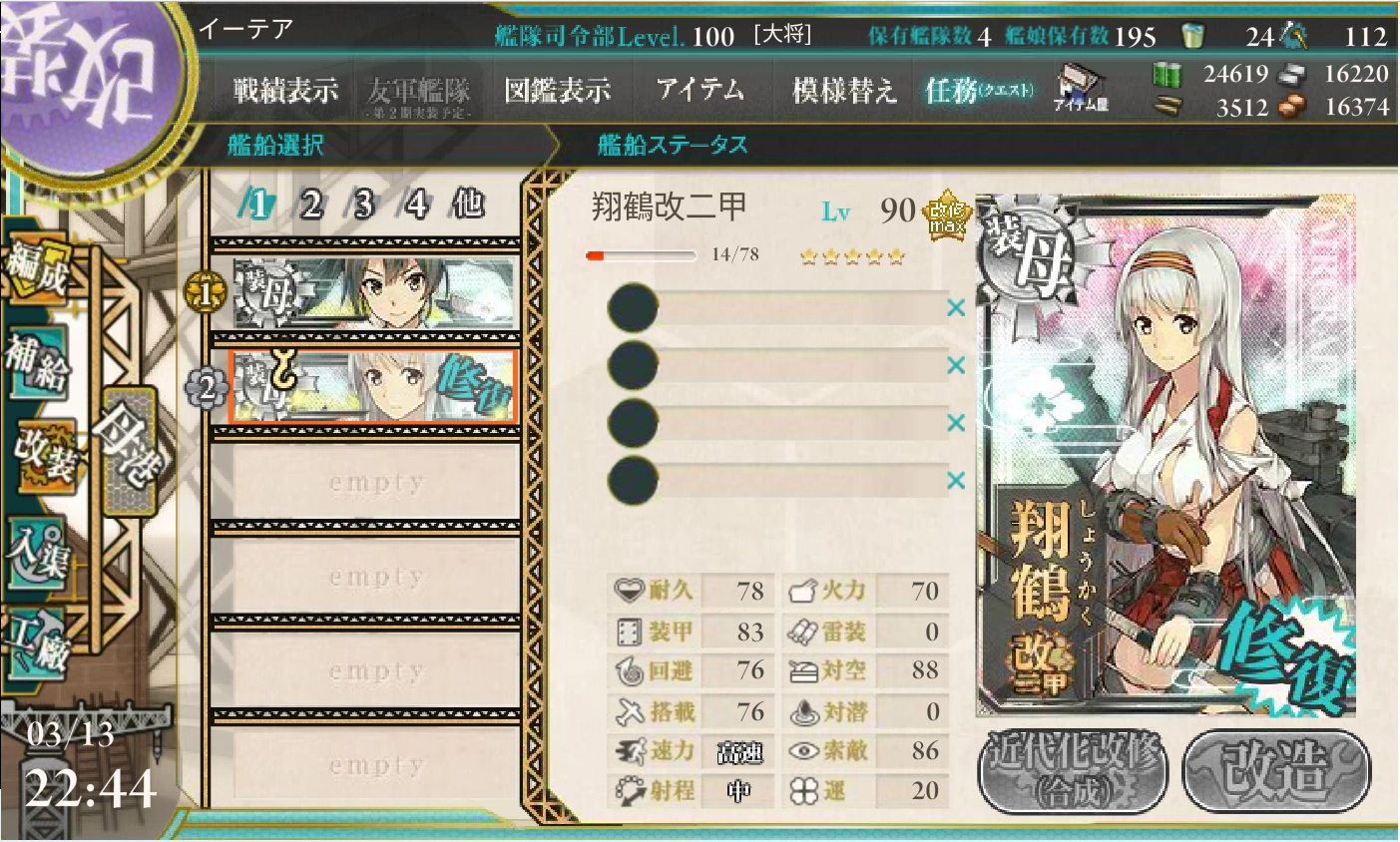
Task: Click the 近代化改修 modernization button
Action: tap(1074, 770)
